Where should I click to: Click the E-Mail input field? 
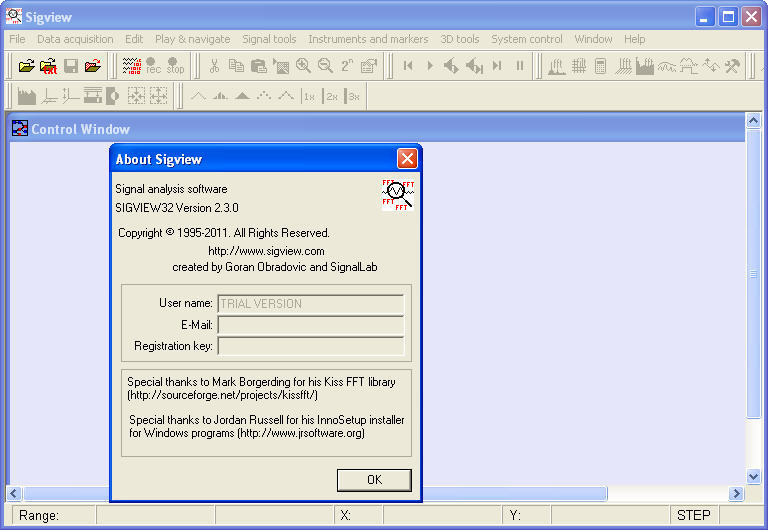[311, 325]
